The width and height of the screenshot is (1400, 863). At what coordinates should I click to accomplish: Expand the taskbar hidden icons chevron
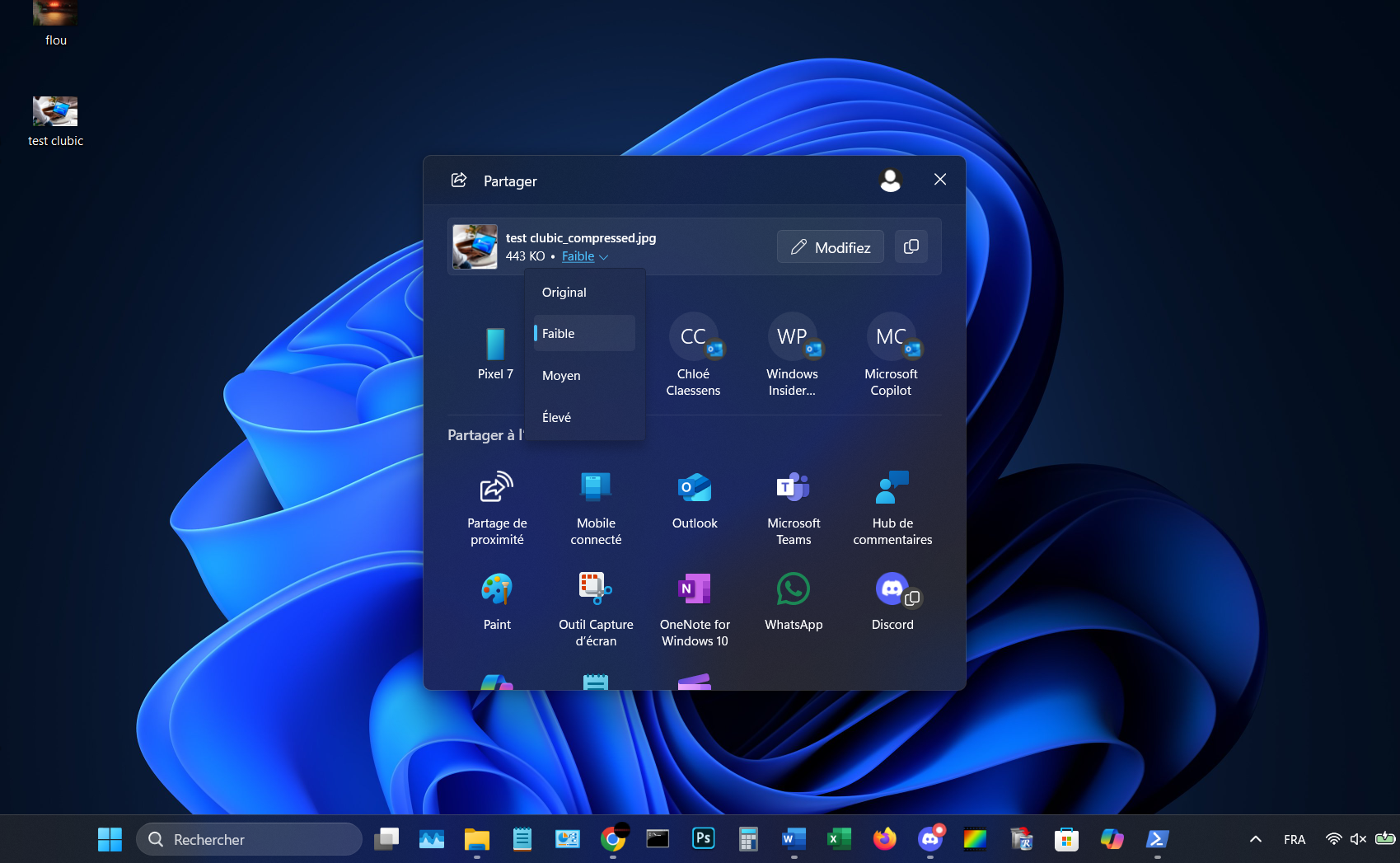click(1254, 838)
